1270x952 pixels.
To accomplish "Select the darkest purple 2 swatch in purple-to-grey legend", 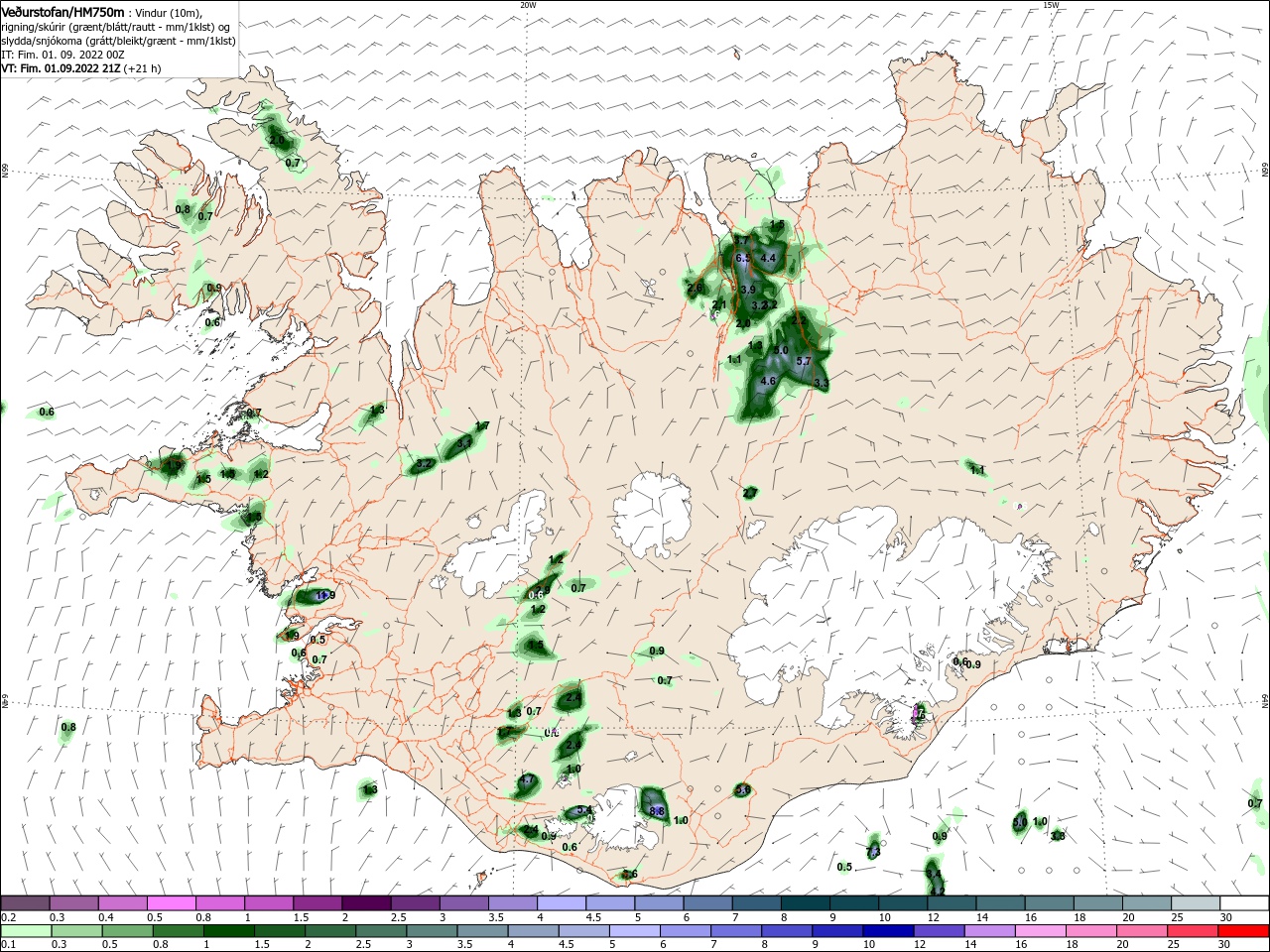I will click(365, 903).
